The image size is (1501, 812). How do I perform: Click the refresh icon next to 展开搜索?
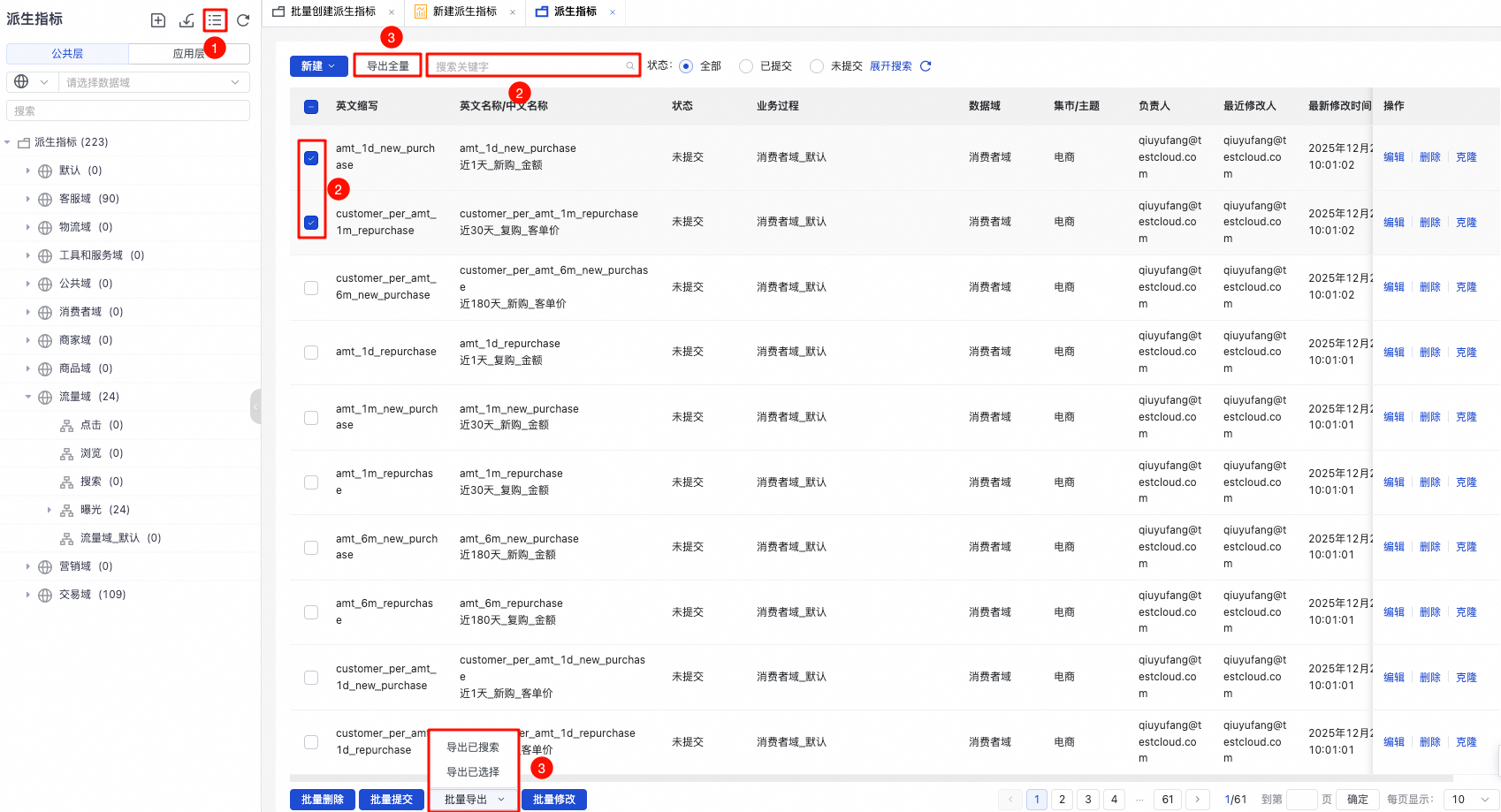click(926, 66)
